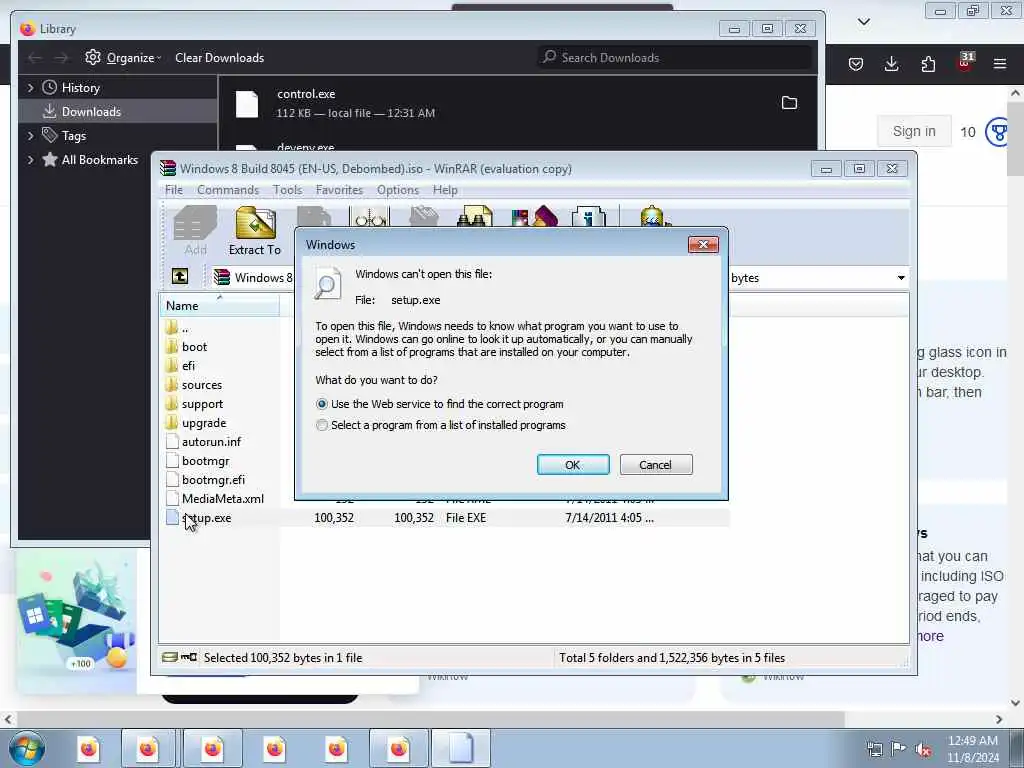
Task: Expand All Bookmarks tree node in Library
Action: (x=30, y=159)
